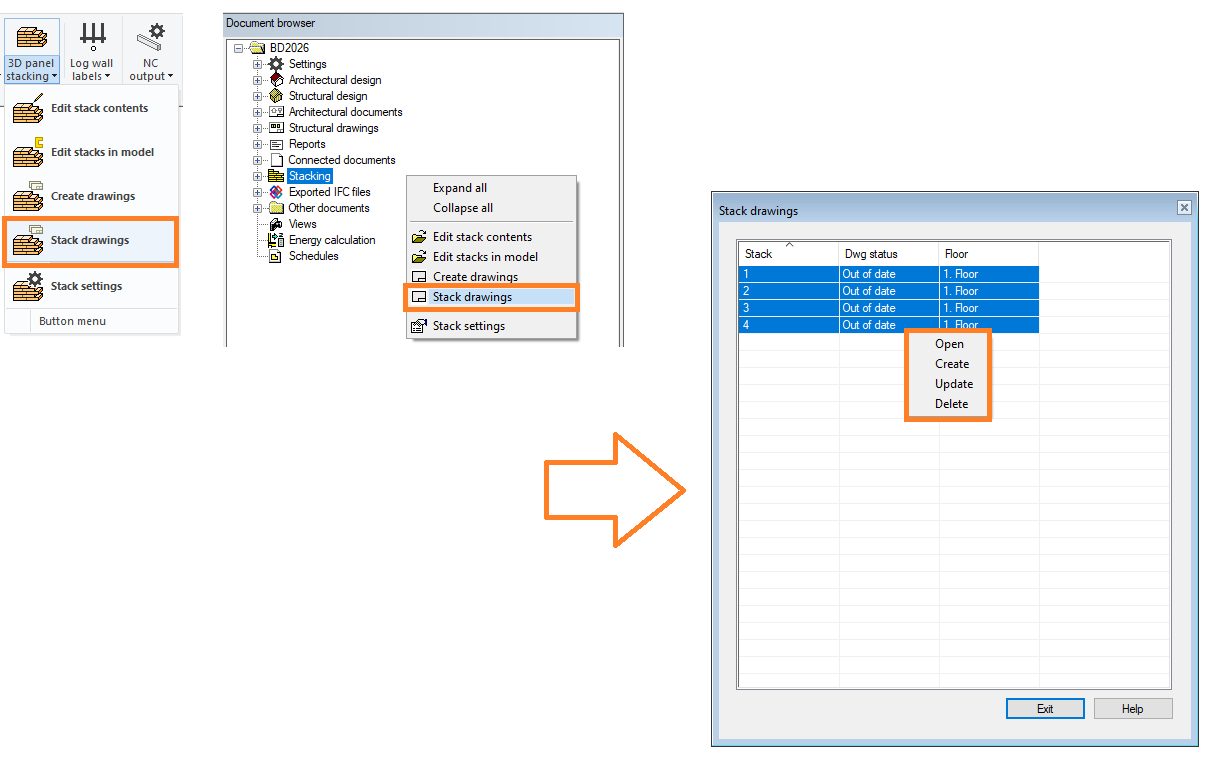Select Edit stack contents in button menu
The width and height of the screenshot is (1209, 757).
98,108
